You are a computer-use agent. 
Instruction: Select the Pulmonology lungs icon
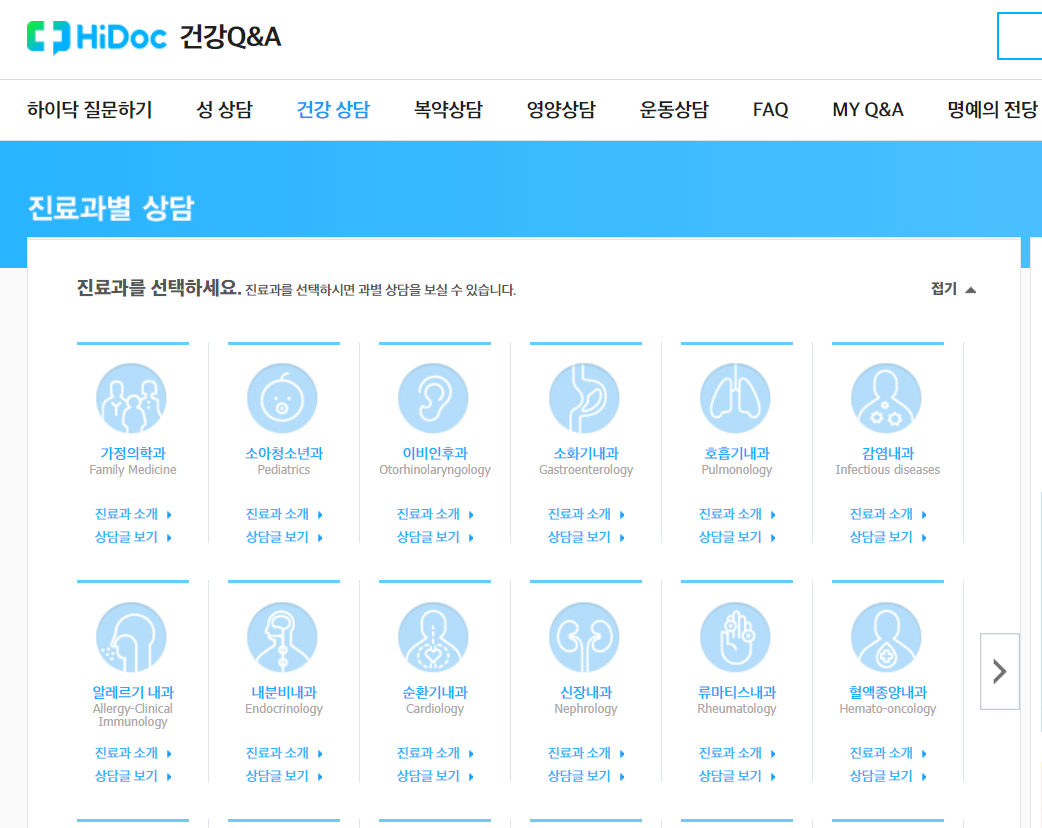[737, 397]
